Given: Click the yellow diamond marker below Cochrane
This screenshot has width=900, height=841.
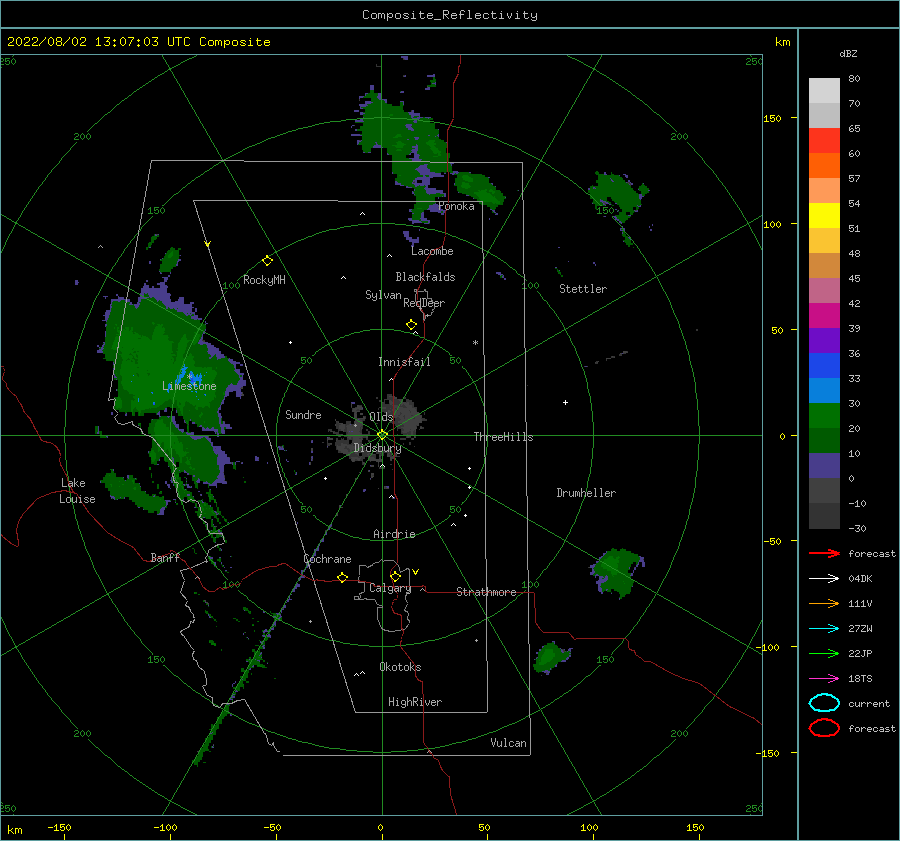Looking at the screenshot, I should (343, 577).
